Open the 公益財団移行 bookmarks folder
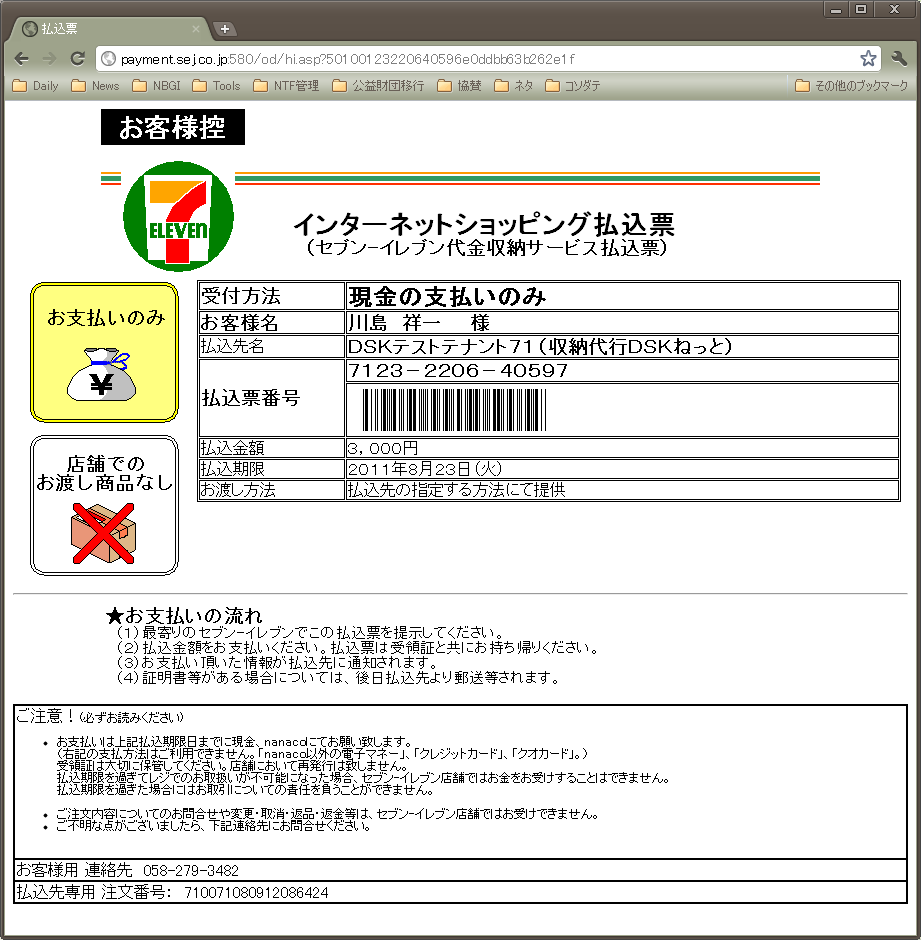Screen dimensions: 921x940 click(378, 86)
